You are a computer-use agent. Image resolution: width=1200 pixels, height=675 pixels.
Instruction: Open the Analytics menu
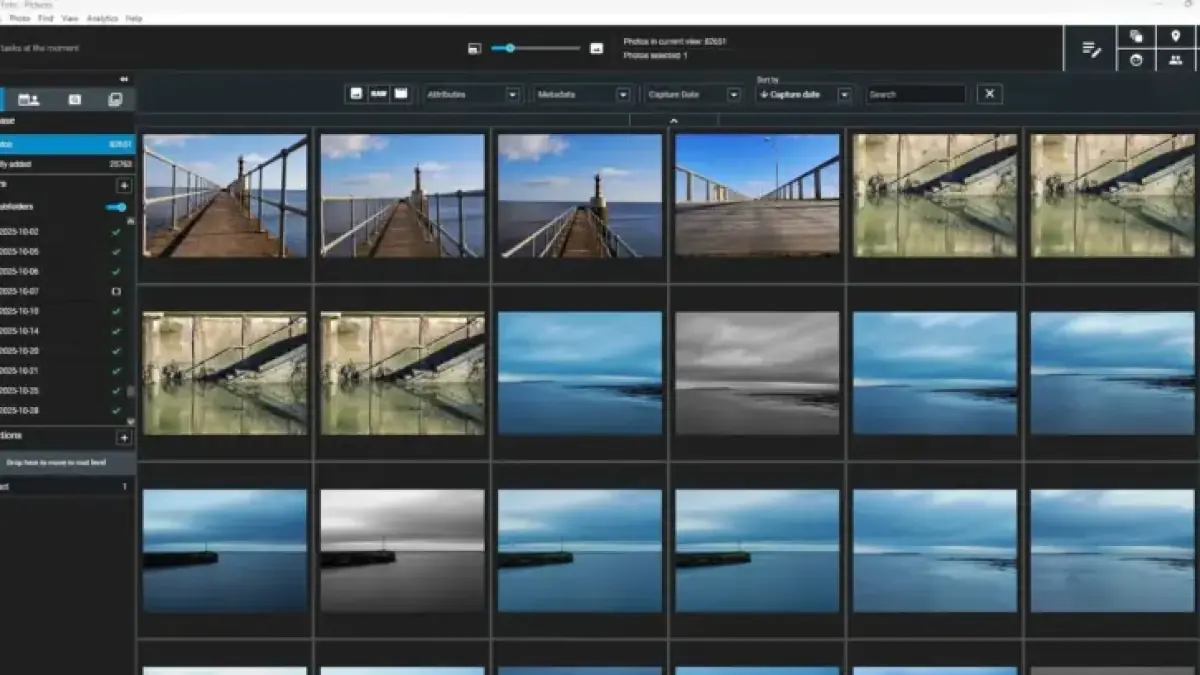point(101,18)
